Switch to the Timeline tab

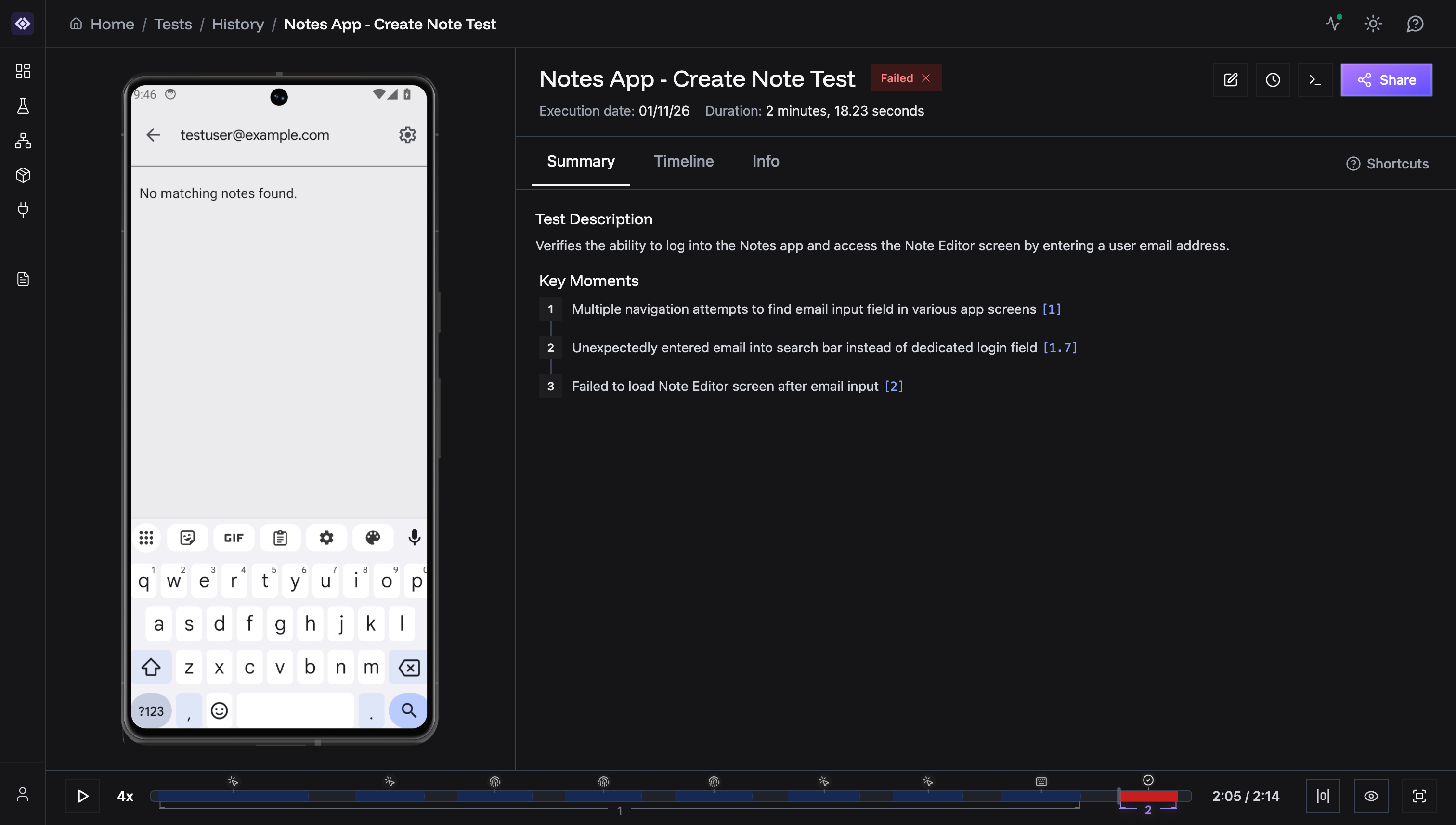pyautogui.click(x=684, y=162)
